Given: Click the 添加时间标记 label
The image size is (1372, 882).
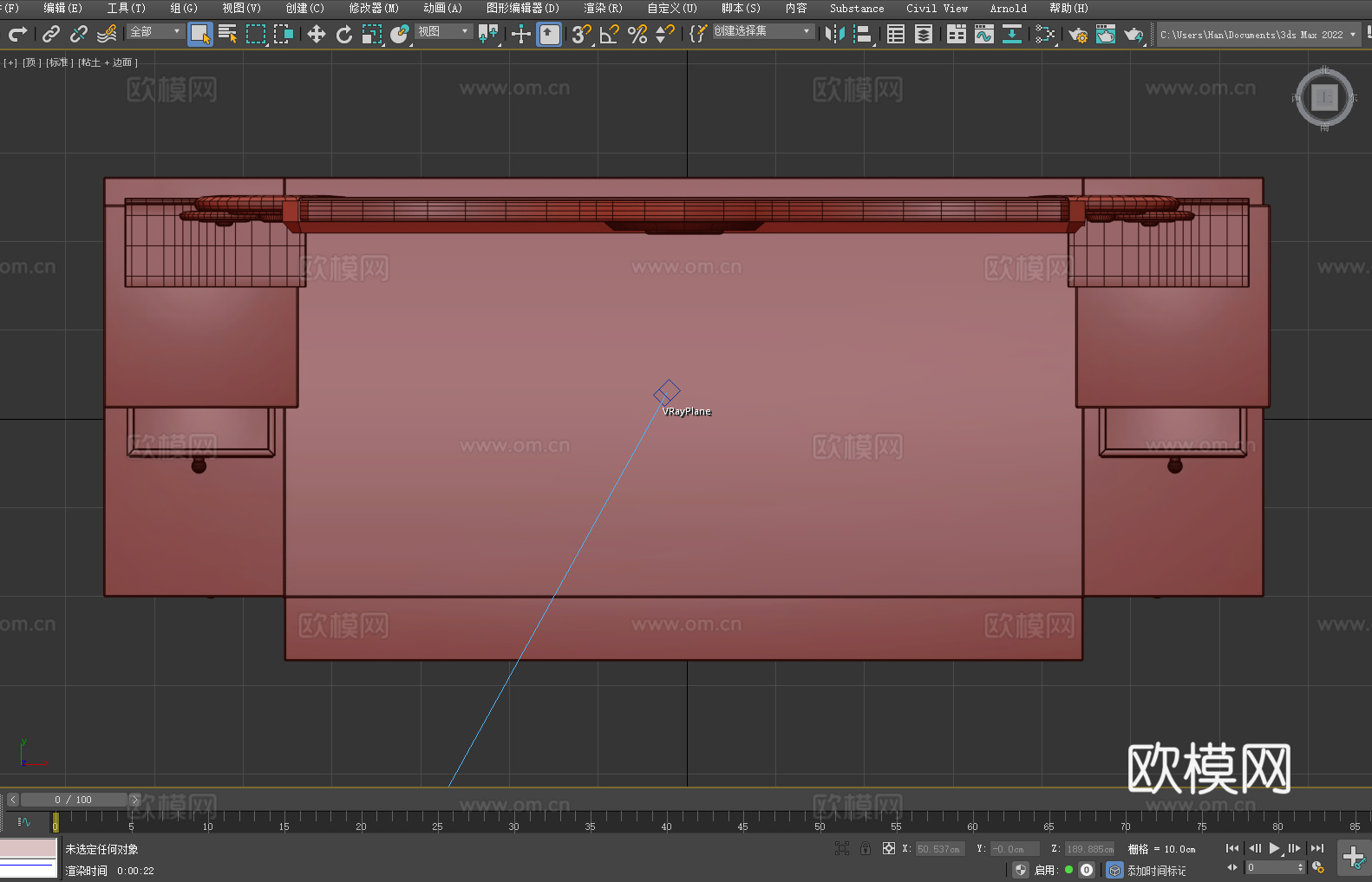Looking at the screenshot, I should 1156,870.
